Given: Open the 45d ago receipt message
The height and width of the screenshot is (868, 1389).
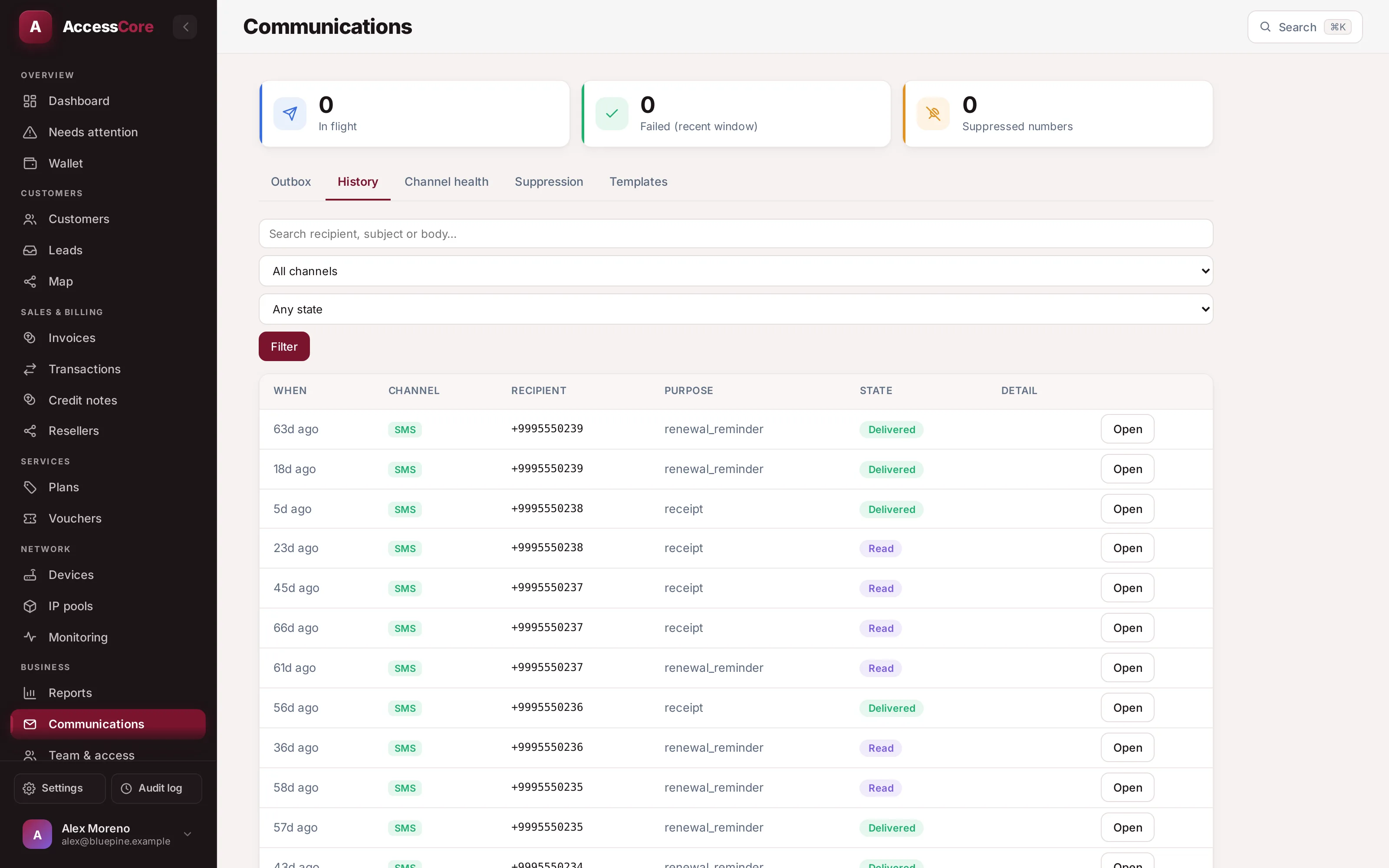Looking at the screenshot, I should (1127, 588).
